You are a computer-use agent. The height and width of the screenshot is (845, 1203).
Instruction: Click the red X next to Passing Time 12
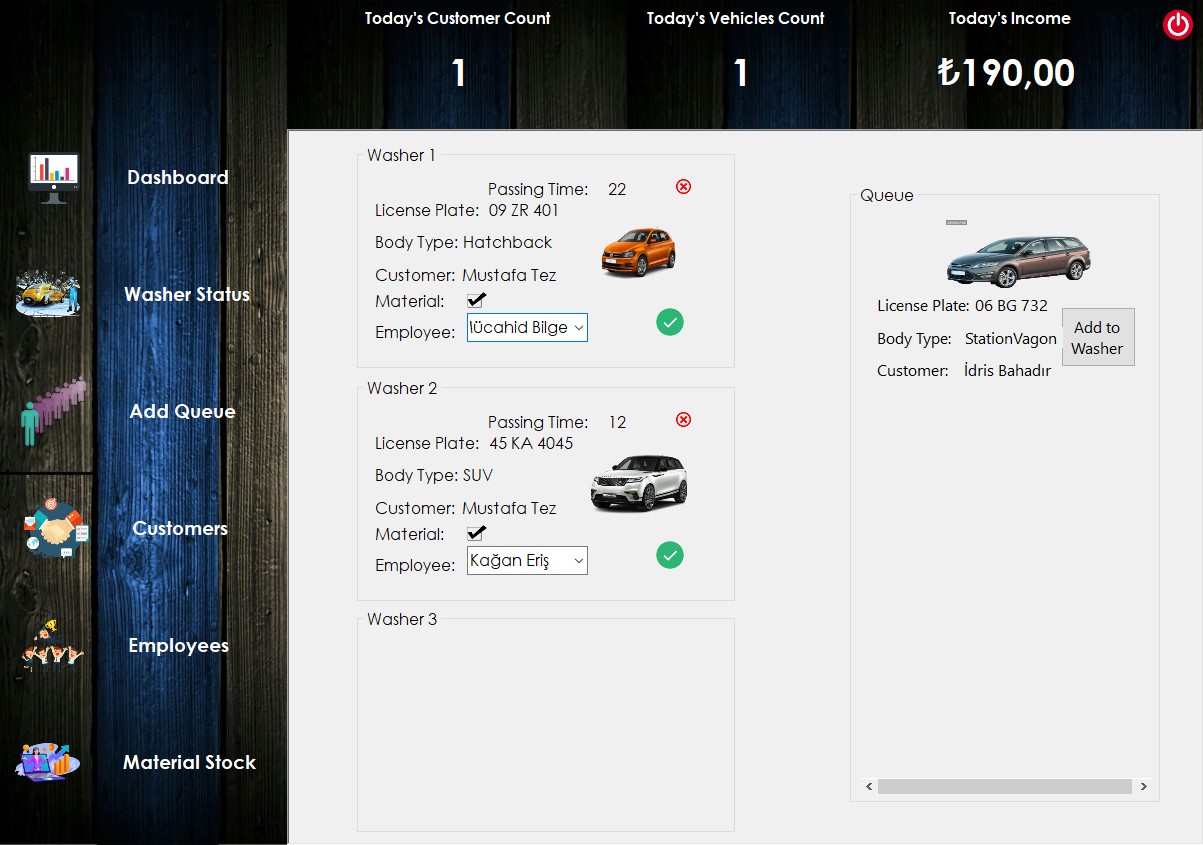(x=683, y=420)
